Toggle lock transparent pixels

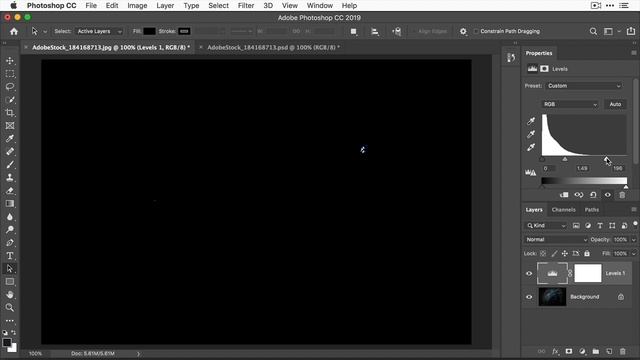click(x=543, y=253)
